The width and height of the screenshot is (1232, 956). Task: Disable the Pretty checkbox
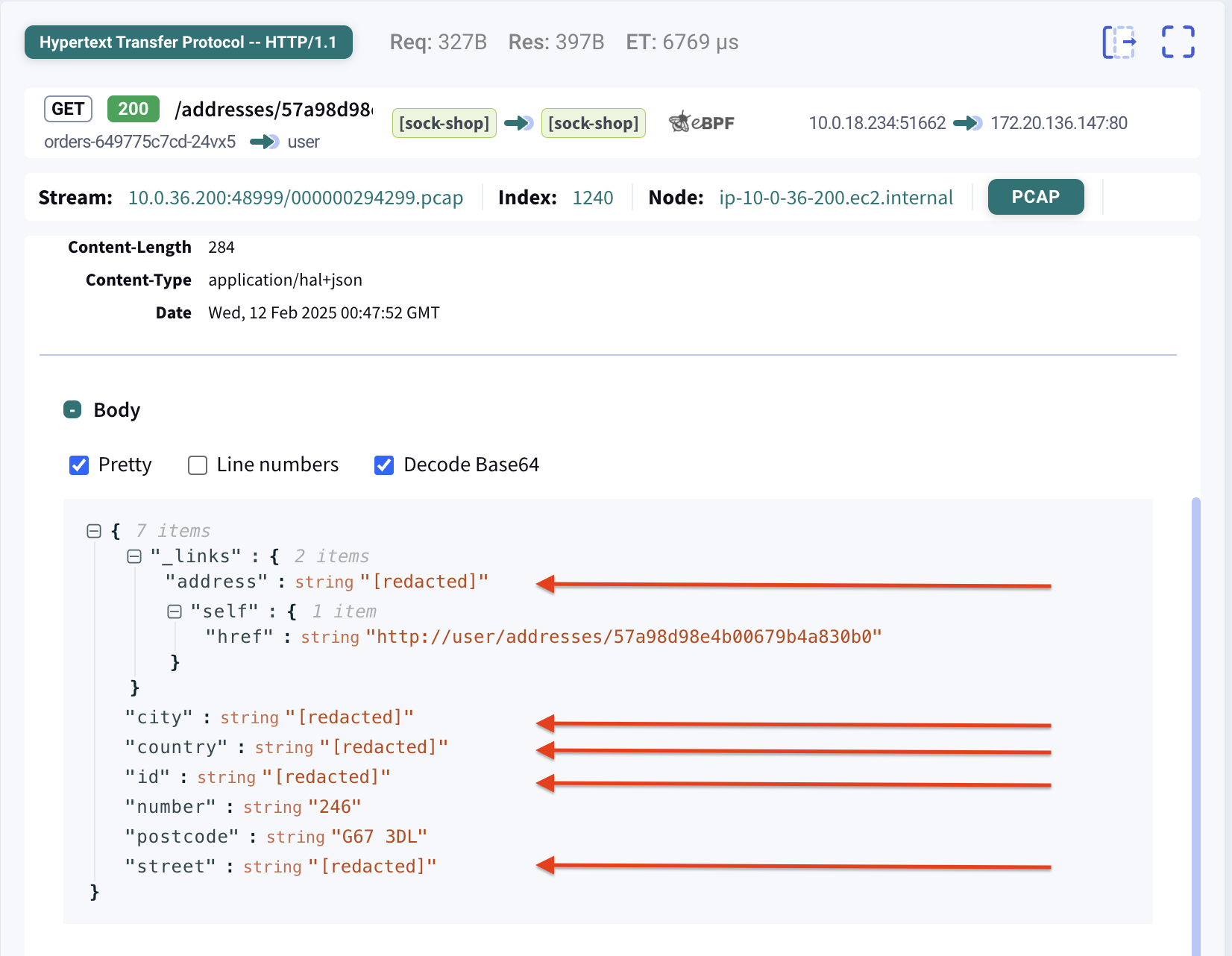pos(79,465)
